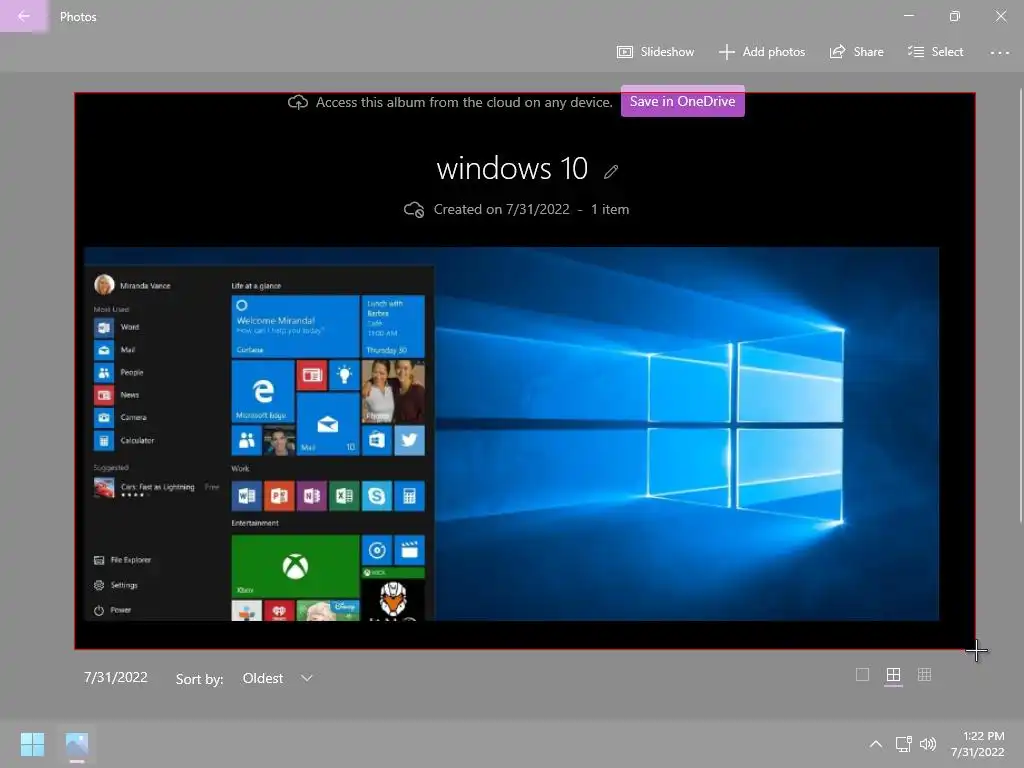Edit album title with the pencil icon
The height and width of the screenshot is (768, 1024).
pos(611,172)
